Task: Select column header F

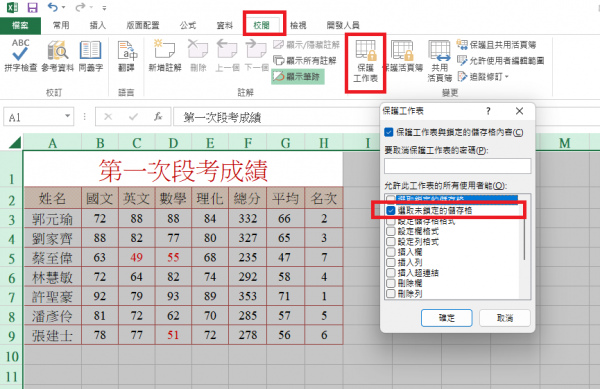Action: [248, 143]
